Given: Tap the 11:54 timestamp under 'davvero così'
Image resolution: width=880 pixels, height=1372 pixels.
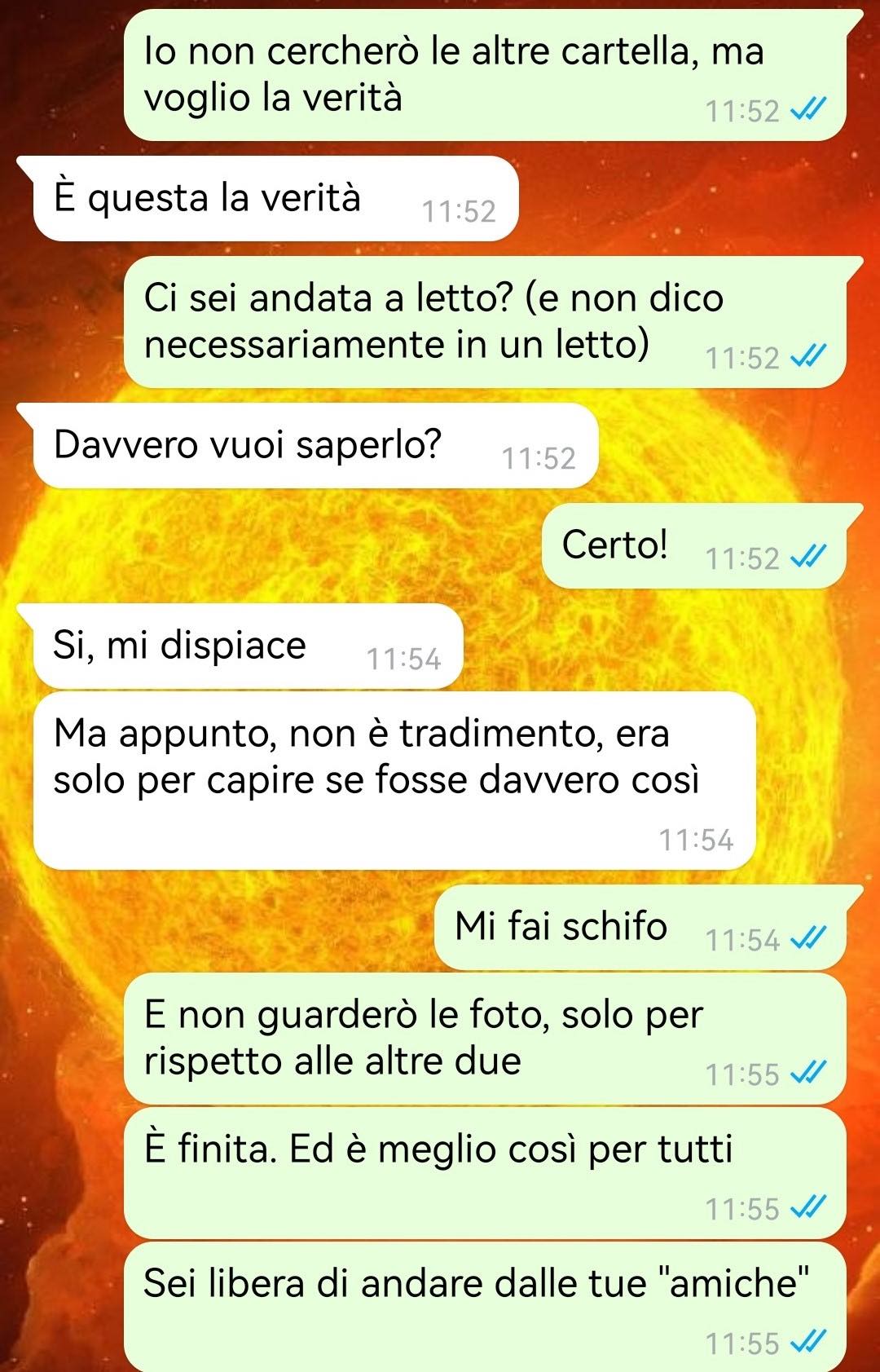Looking at the screenshot, I should tap(696, 840).
